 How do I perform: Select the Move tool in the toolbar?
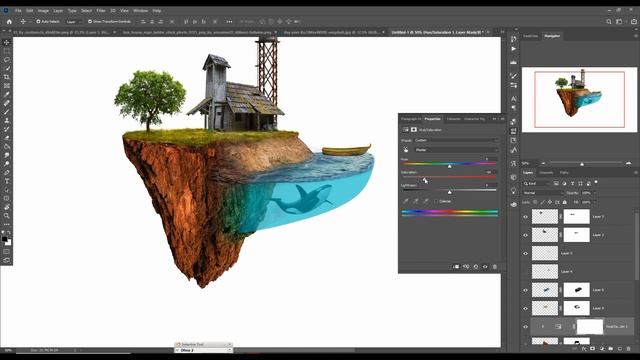pos(7,42)
